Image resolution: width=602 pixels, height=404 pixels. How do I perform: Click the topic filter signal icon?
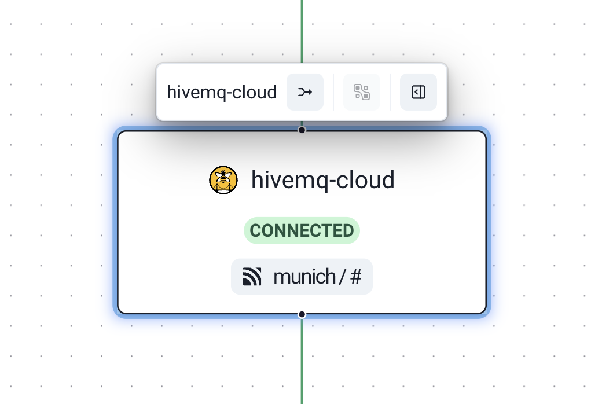pos(252,277)
